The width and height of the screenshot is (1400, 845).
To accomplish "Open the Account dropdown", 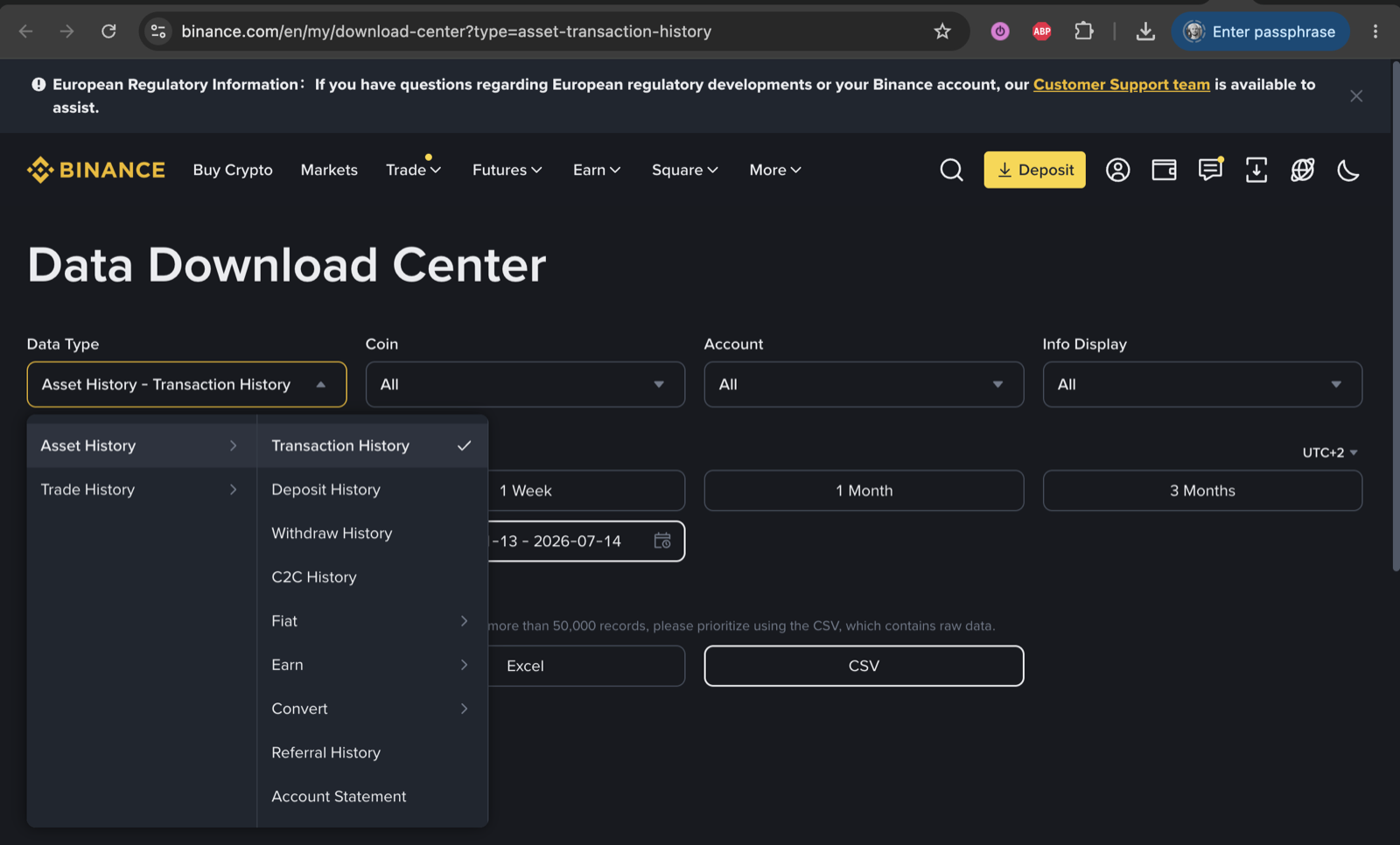I will click(864, 384).
